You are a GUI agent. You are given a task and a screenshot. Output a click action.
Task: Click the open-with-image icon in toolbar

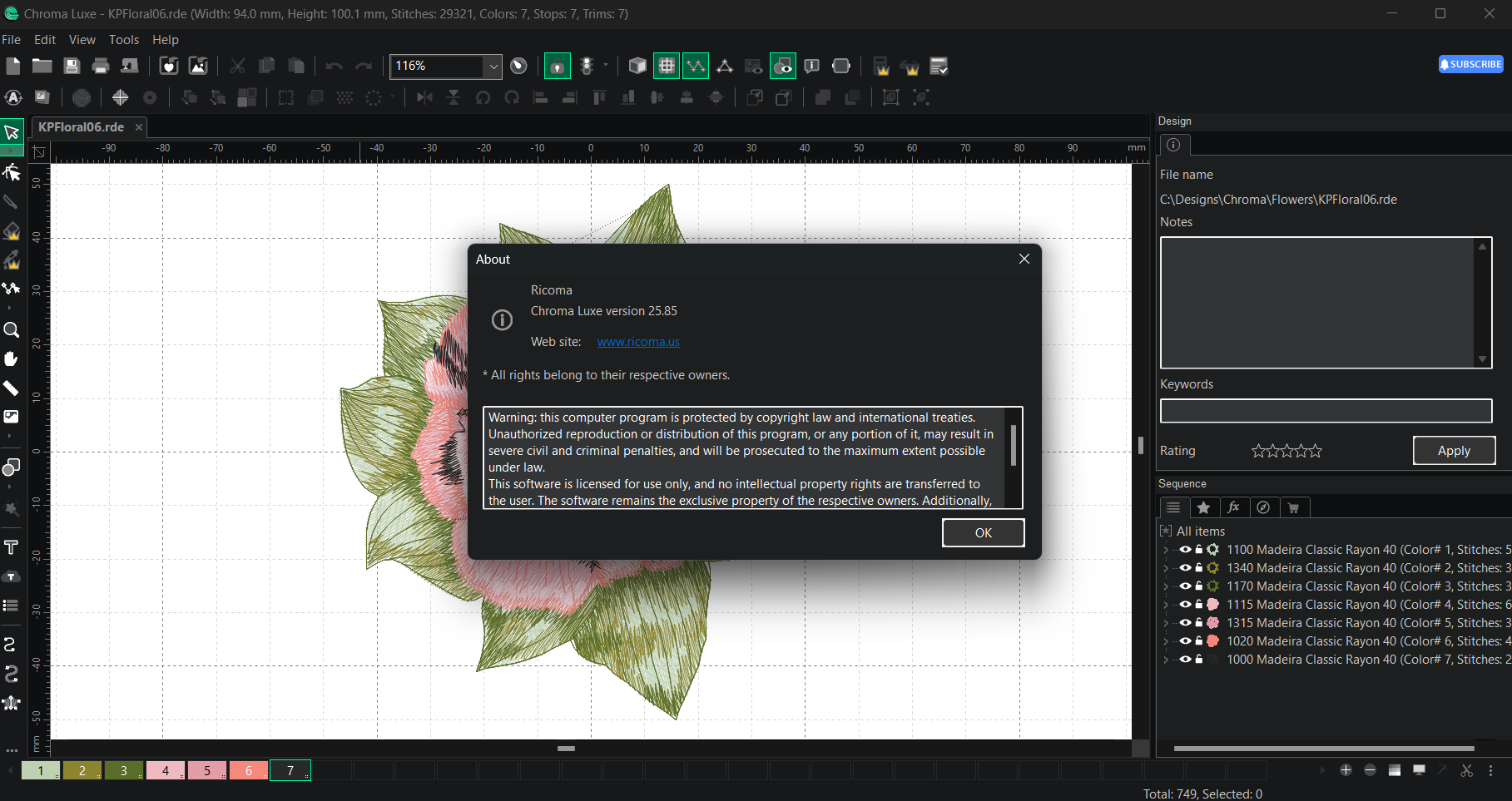coord(198,66)
